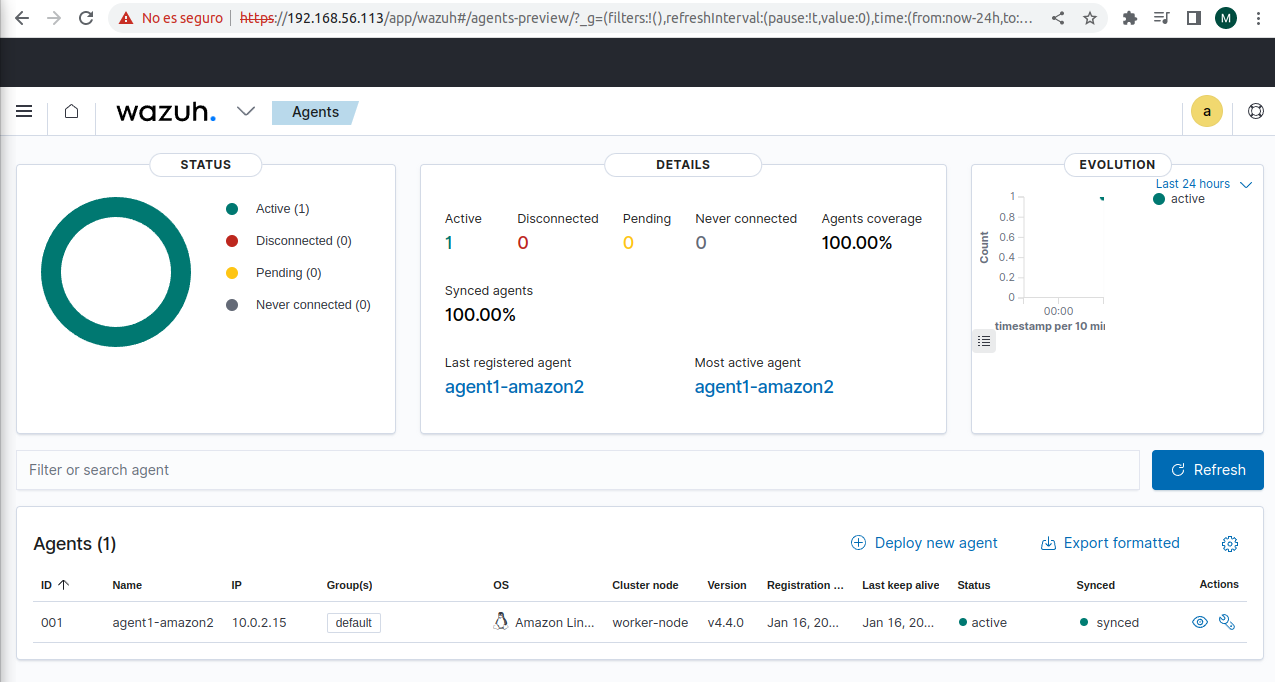Viewport: 1275px width, 682px height.
Task: Sort by the Synced column header
Action: 1095,585
